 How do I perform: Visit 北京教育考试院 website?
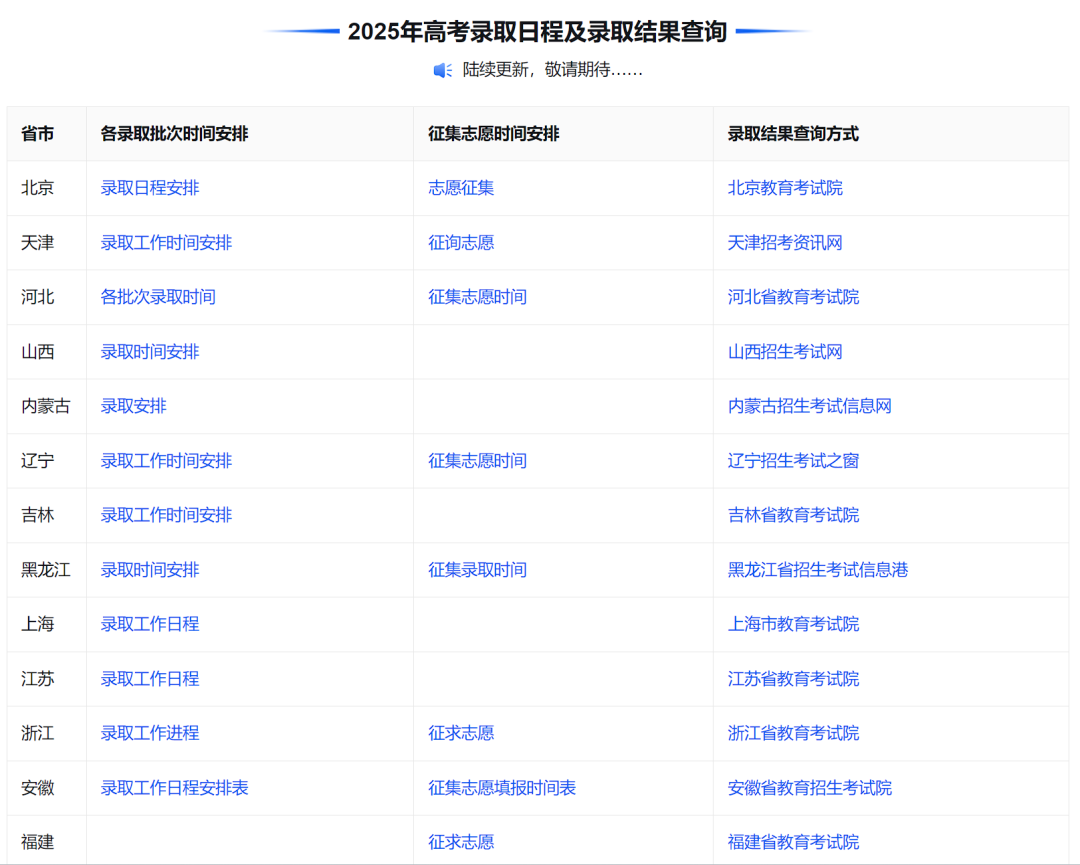[783, 188]
